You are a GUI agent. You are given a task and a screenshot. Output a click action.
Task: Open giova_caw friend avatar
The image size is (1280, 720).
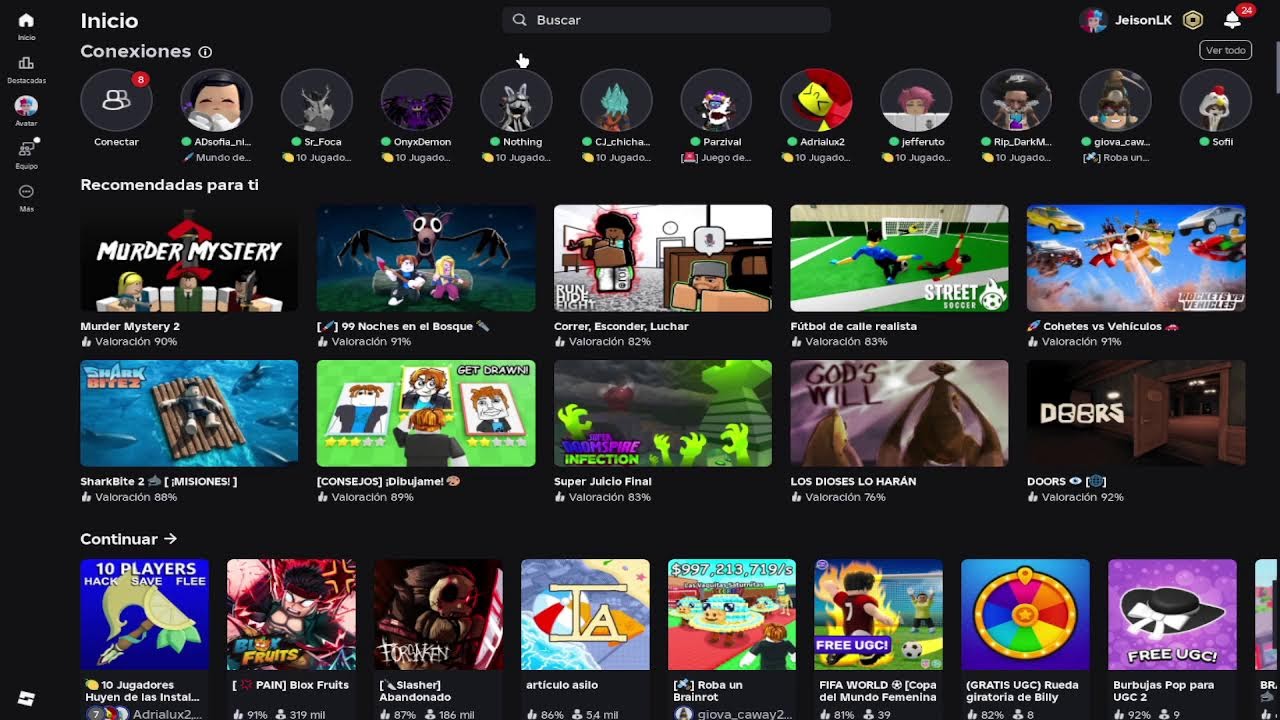tap(1116, 100)
